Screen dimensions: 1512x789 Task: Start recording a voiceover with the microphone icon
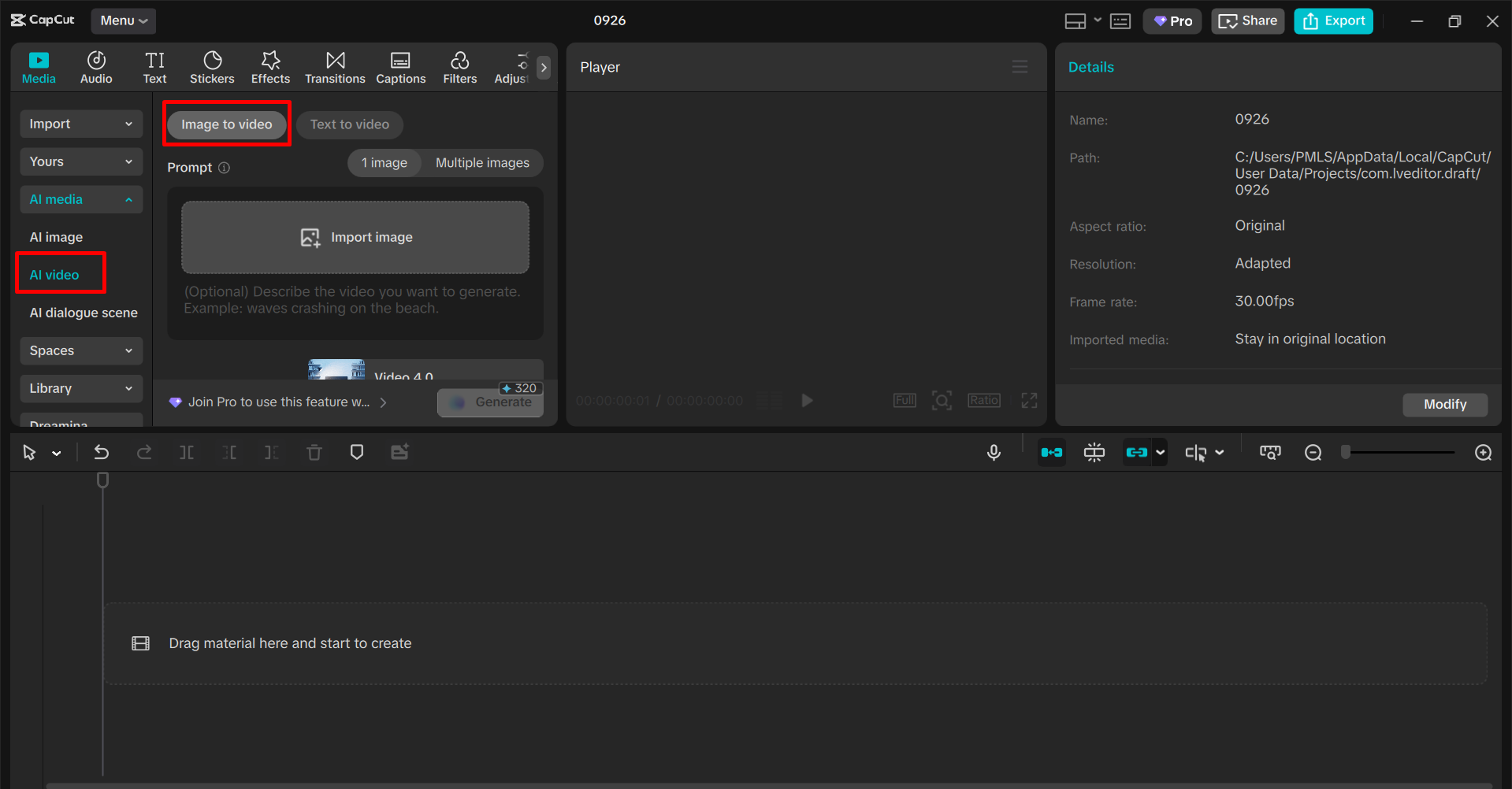pos(994,452)
